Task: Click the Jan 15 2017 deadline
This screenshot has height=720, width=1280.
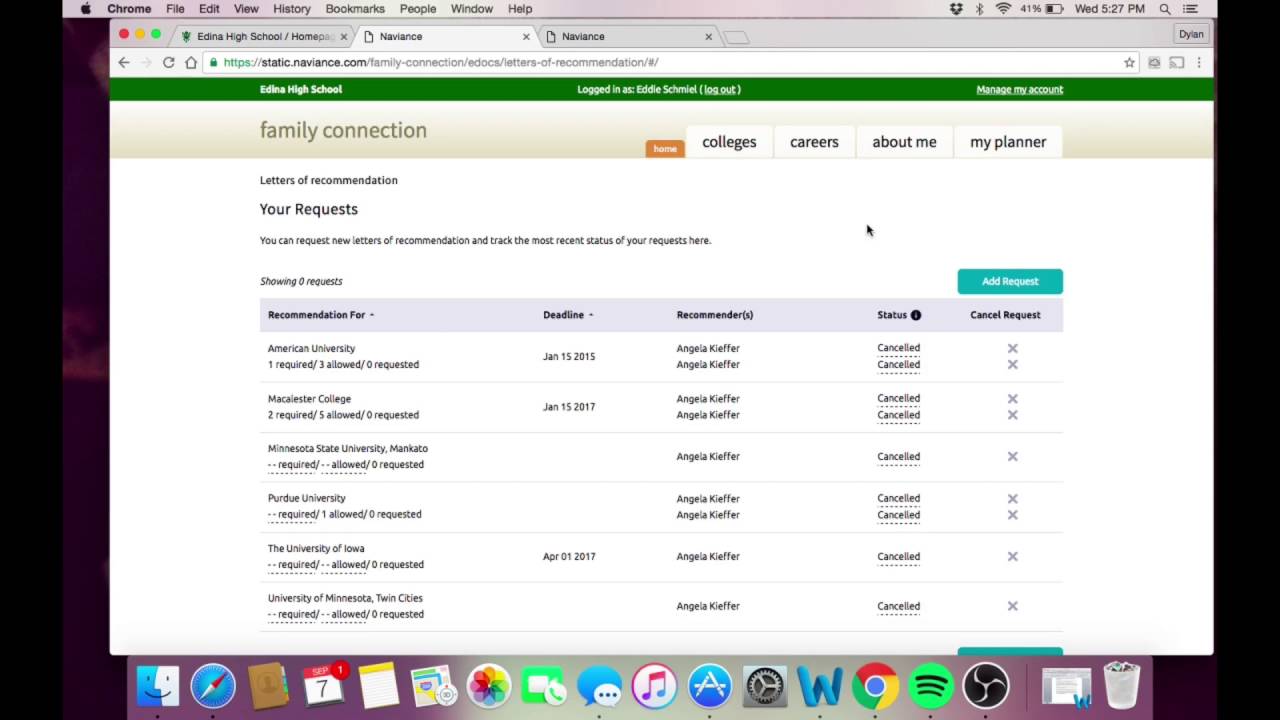Action: coord(569,406)
